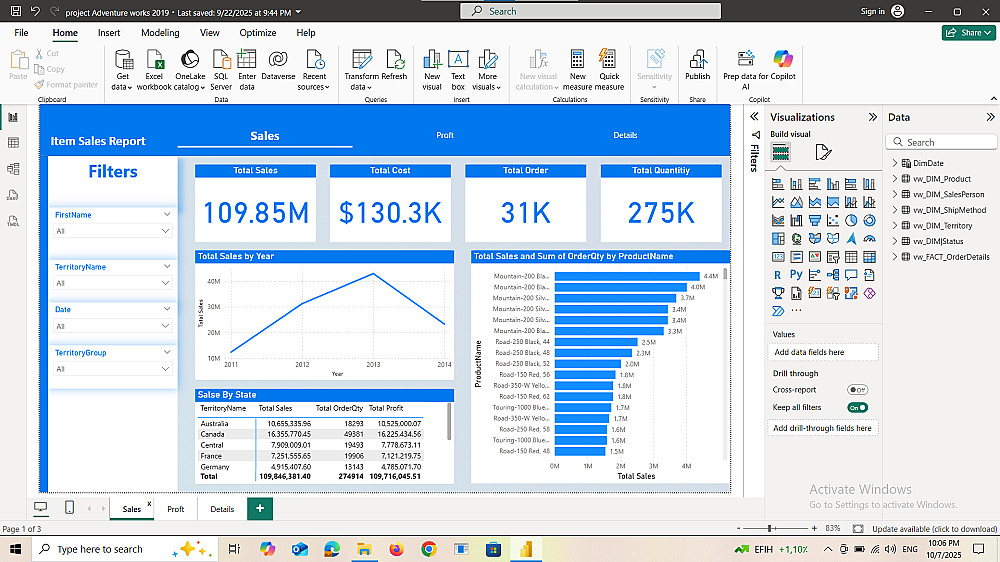
Task: Open the Format visual pane icon
Action: coord(823,152)
